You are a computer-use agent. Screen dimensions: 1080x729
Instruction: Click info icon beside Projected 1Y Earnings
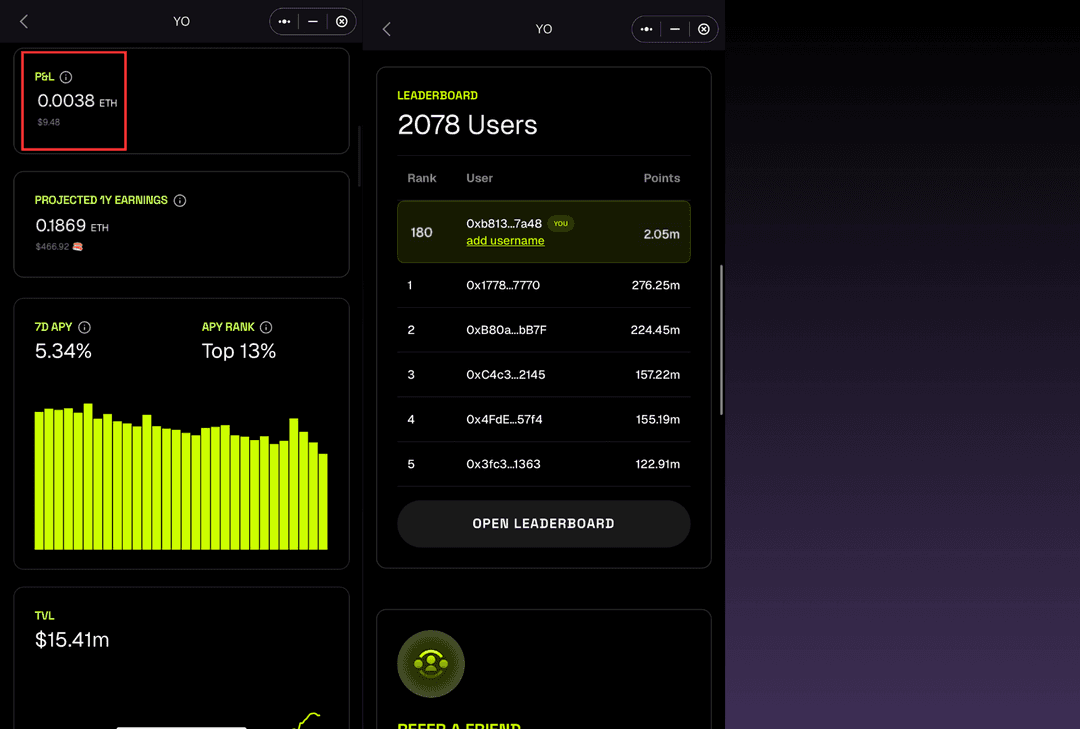click(x=180, y=200)
